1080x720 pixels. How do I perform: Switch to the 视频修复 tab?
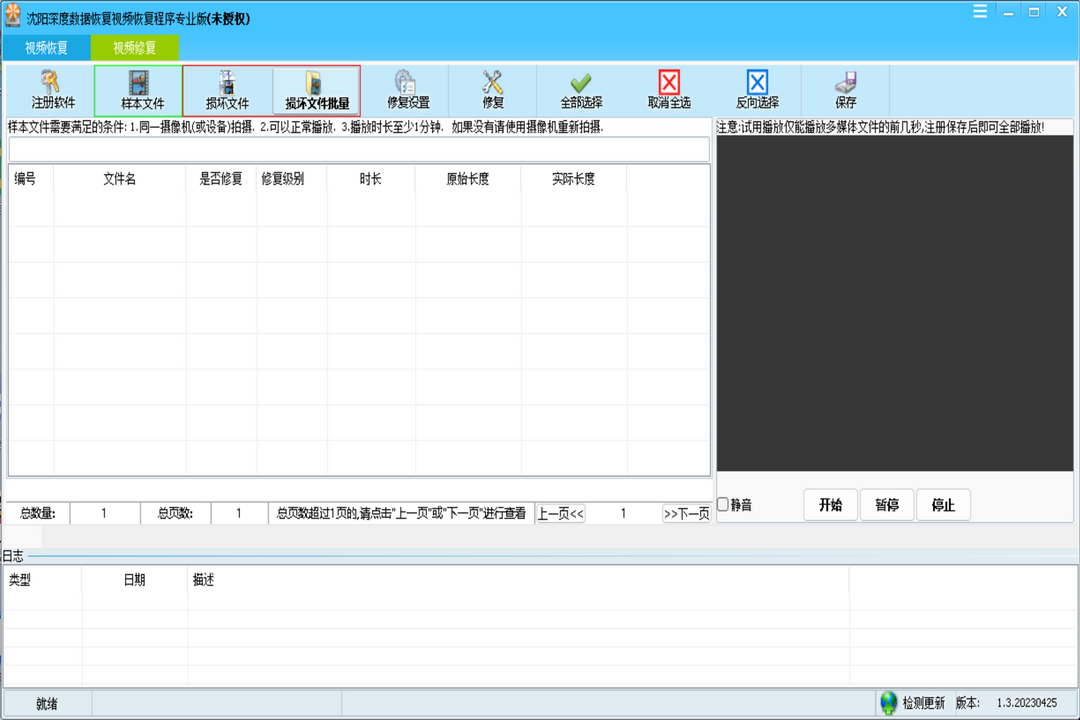click(134, 47)
